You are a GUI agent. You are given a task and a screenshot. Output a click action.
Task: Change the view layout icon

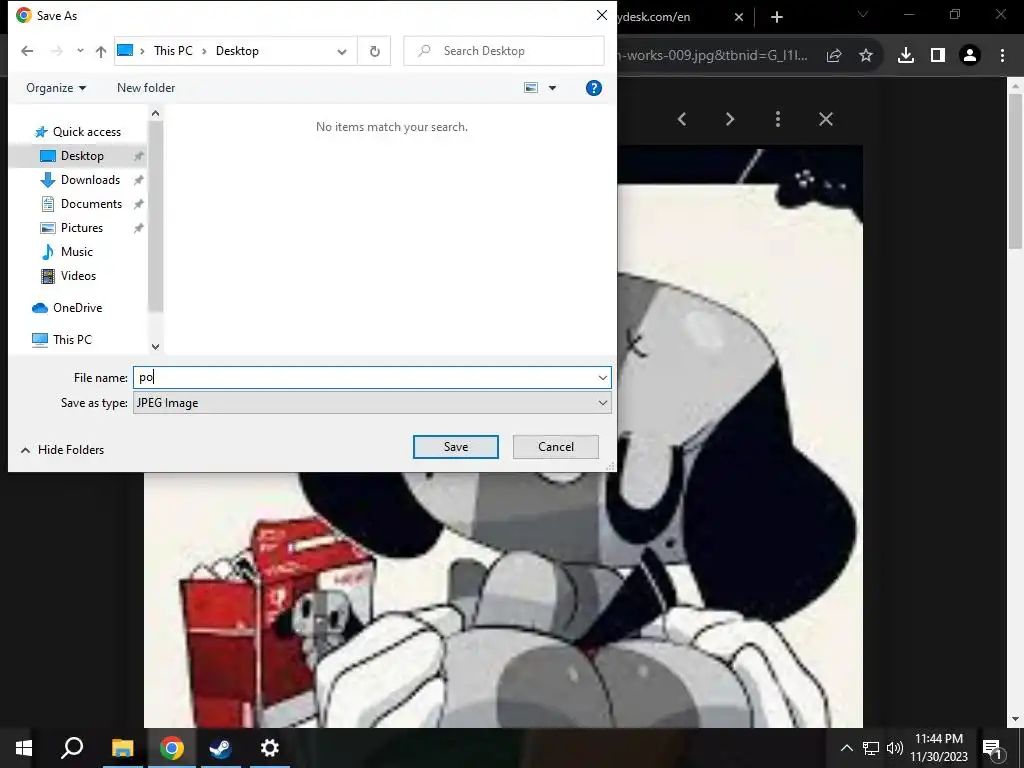click(531, 88)
